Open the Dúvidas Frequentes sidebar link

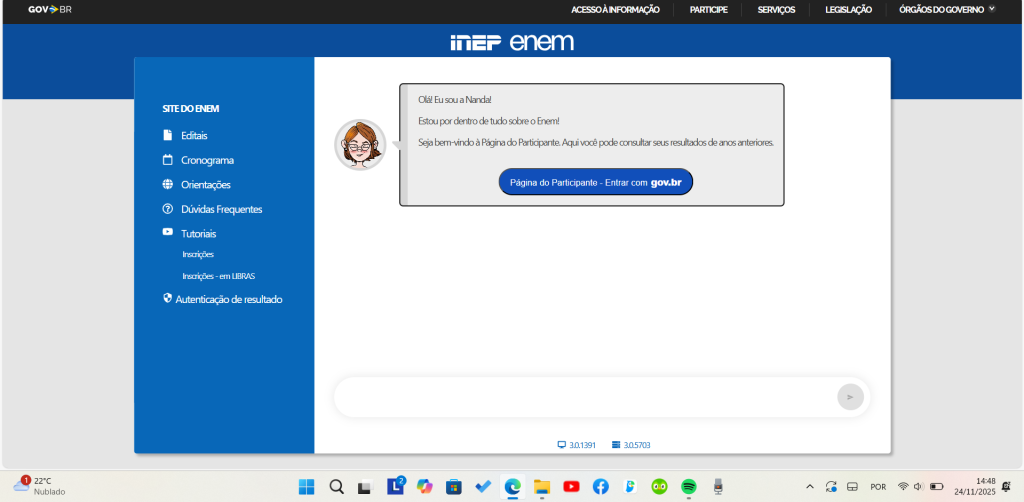point(221,210)
